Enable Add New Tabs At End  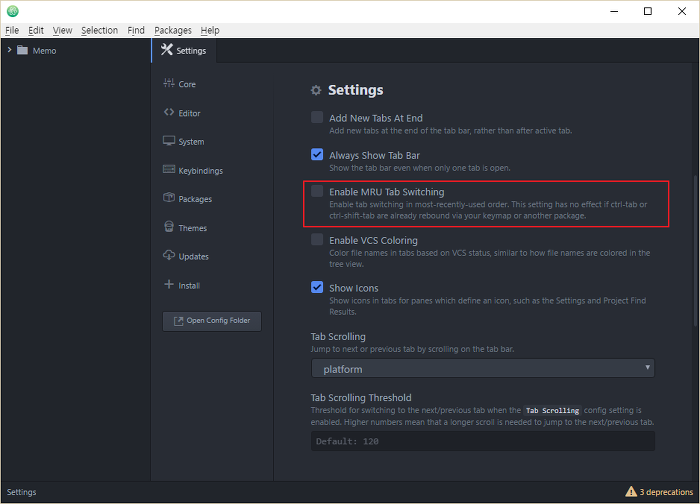pos(317,117)
